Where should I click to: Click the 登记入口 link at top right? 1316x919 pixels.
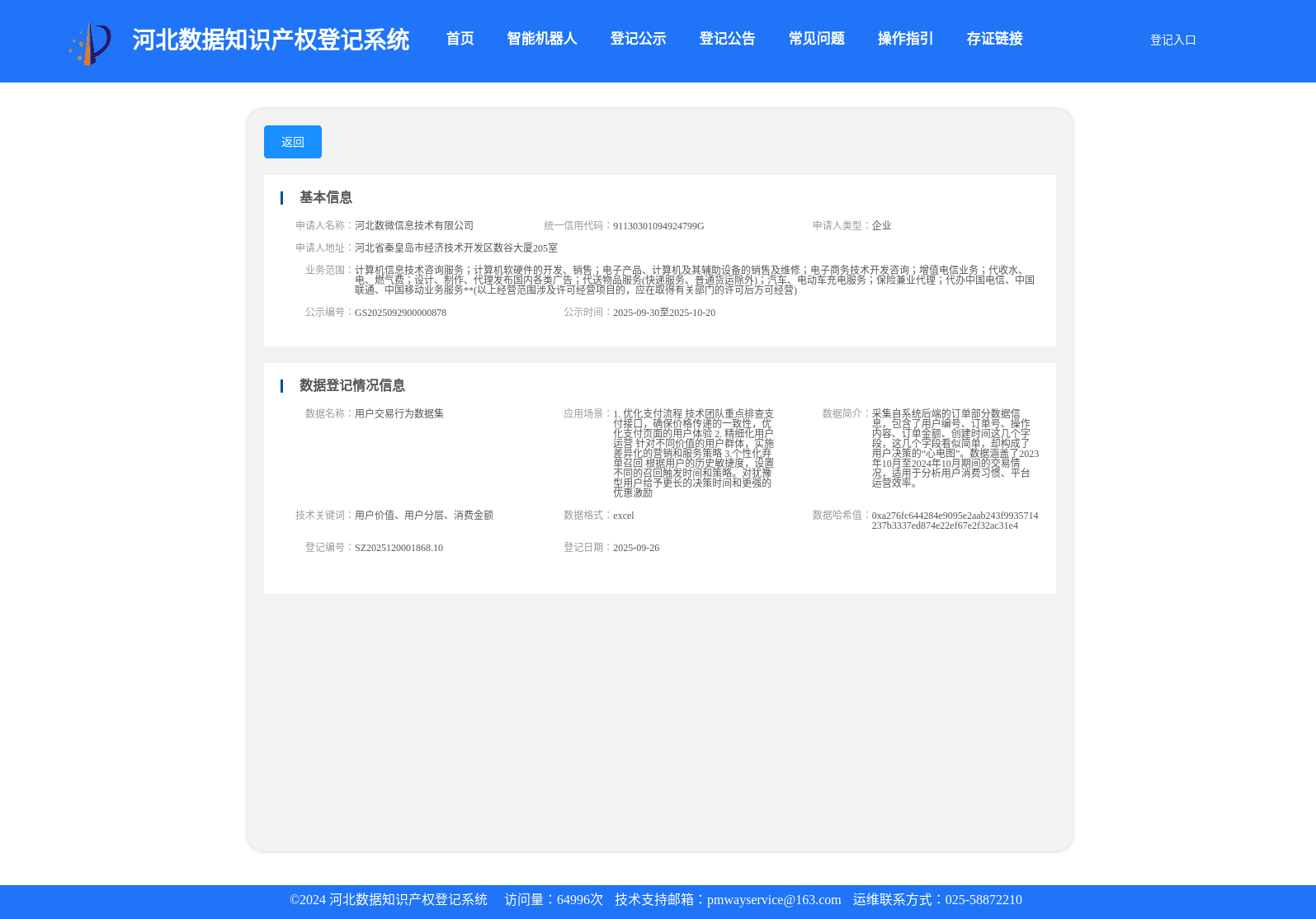pyautogui.click(x=1172, y=40)
